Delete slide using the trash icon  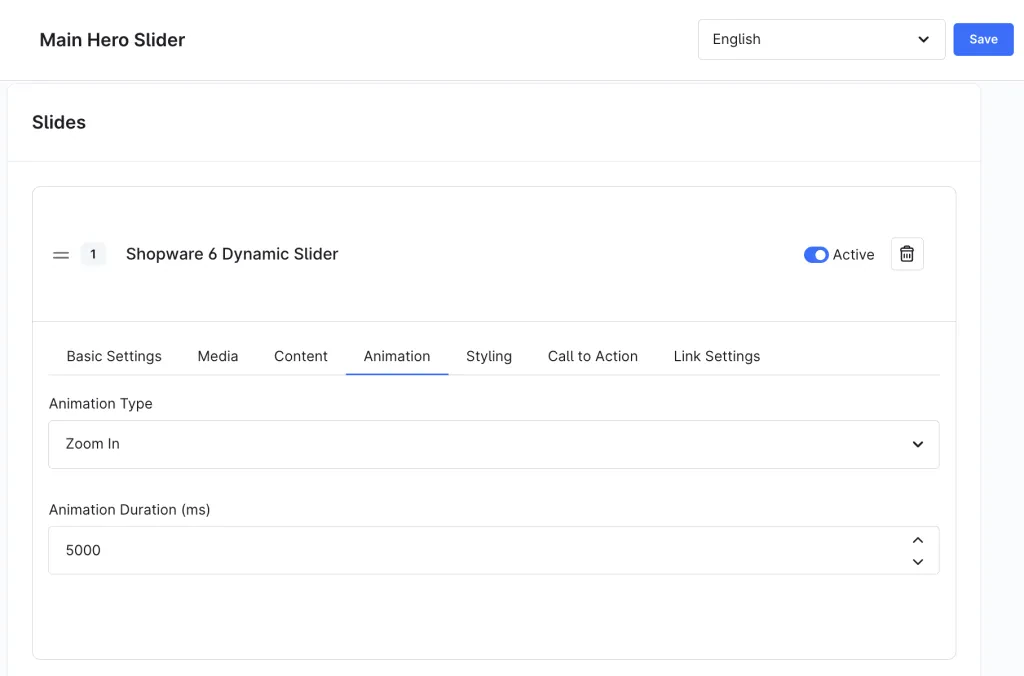click(907, 254)
